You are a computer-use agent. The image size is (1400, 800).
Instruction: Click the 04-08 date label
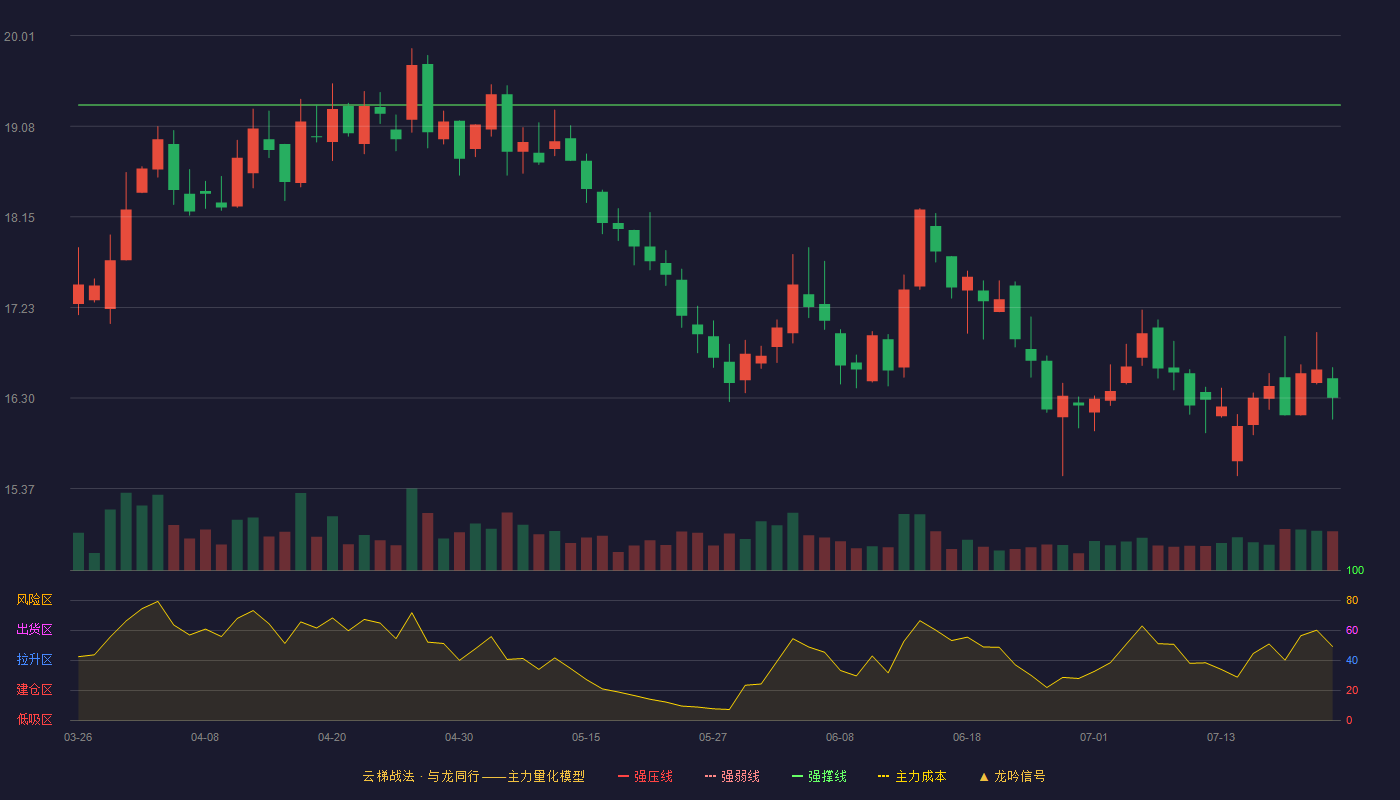pos(205,737)
